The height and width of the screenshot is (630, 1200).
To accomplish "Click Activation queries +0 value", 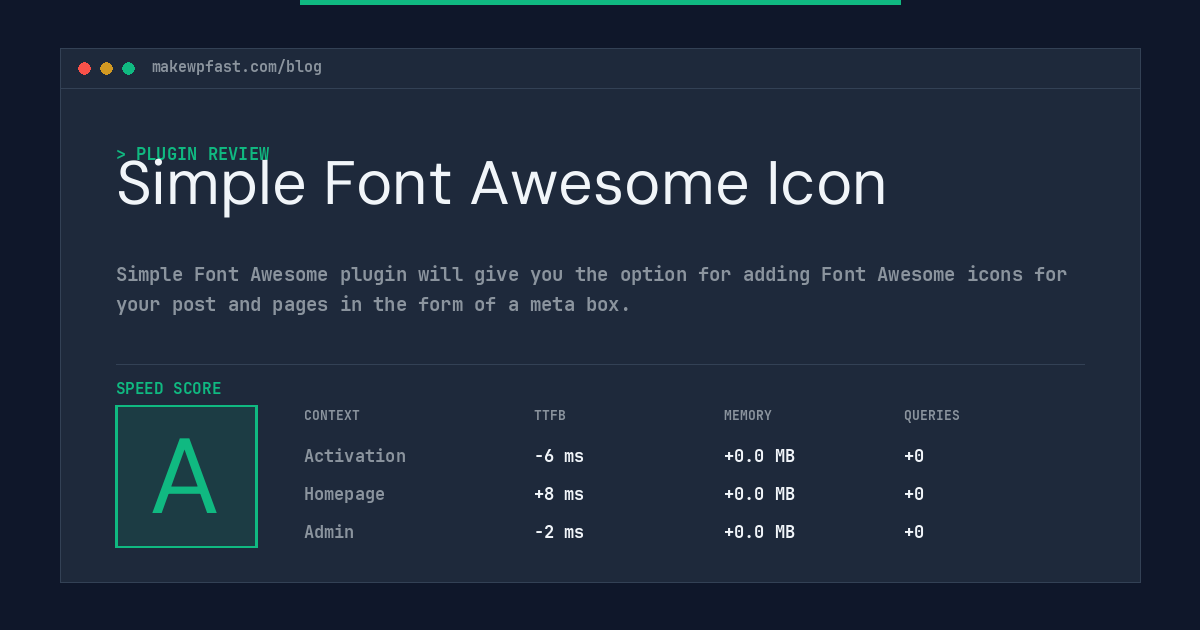I will click(x=914, y=456).
